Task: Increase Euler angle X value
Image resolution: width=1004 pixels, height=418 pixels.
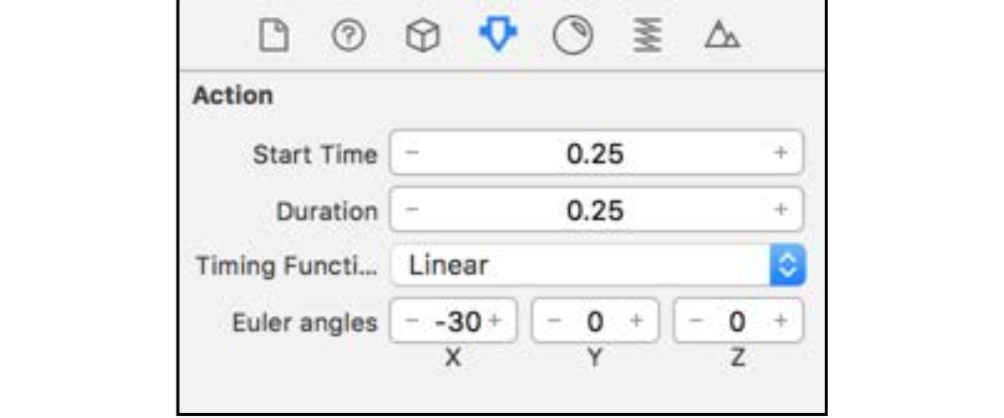Action: point(494,321)
